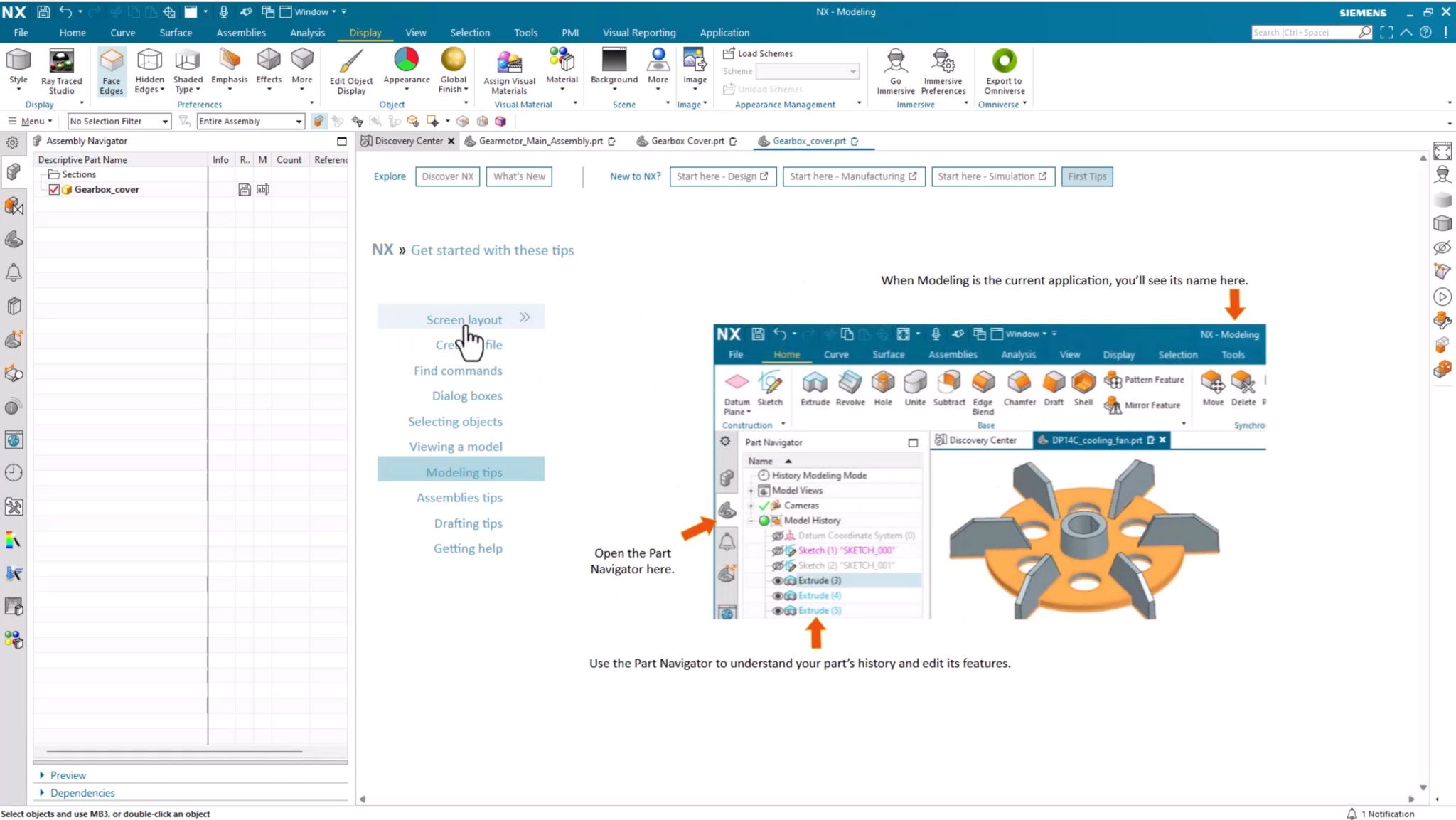Open Ray Traced Studio
The height and width of the screenshot is (820, 1456).
click(x=61, y=70)
